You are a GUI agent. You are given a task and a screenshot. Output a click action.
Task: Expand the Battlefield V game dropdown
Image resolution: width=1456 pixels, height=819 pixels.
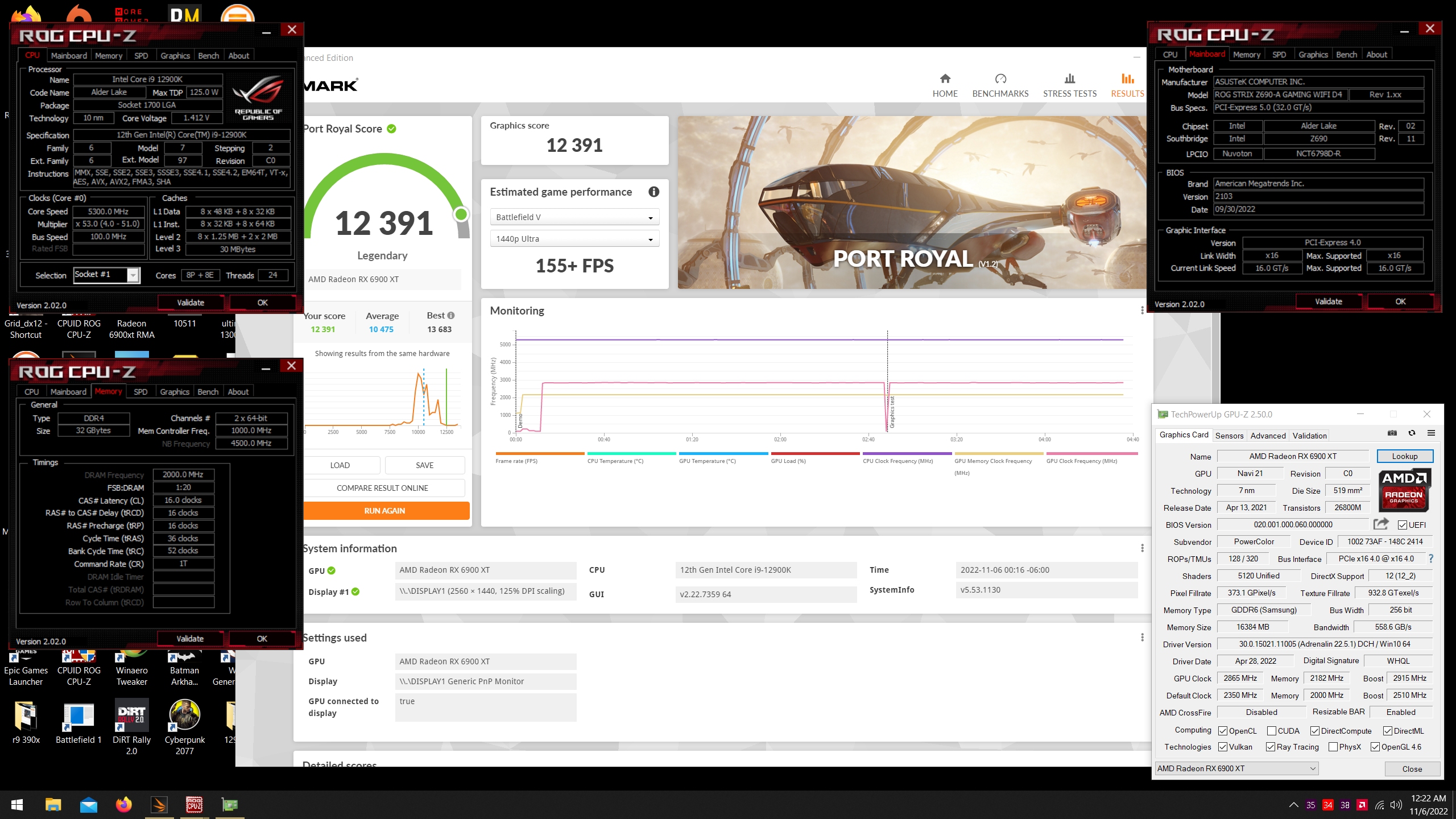[574, 217]
